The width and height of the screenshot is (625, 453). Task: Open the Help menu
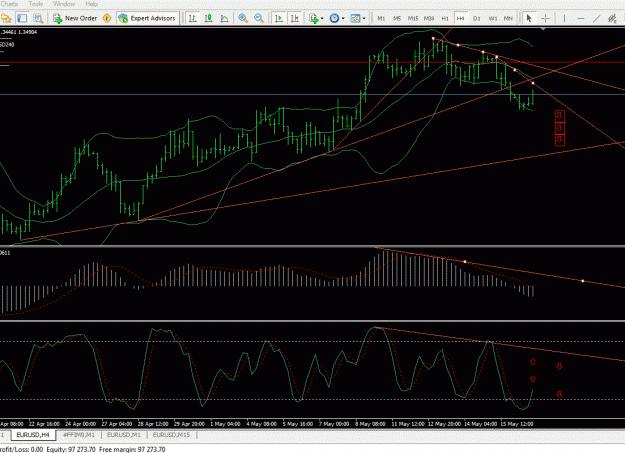pos(91,4)
